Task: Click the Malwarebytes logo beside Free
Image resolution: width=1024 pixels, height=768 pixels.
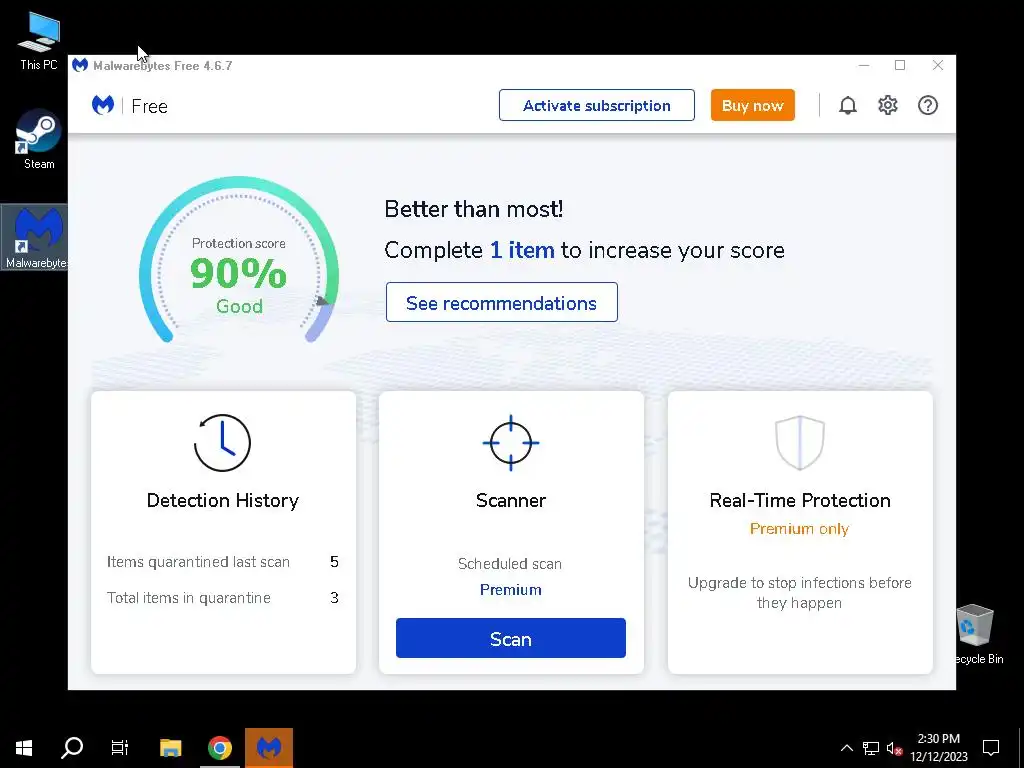Action: (103, 105)
